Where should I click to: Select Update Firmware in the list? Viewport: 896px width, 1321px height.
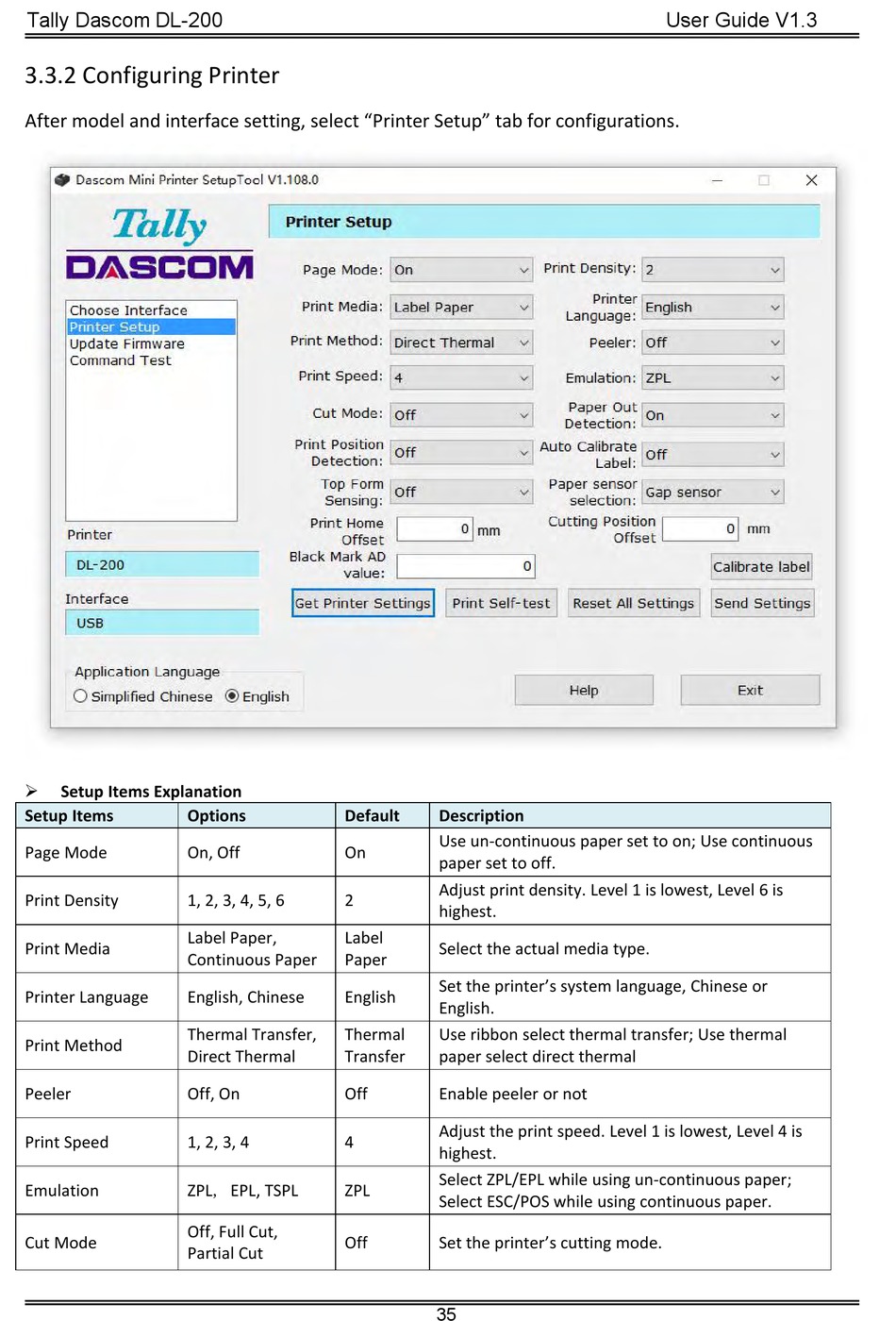point(151,343)
